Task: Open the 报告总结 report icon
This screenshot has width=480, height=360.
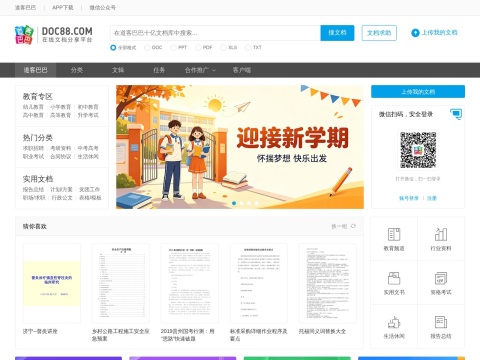Action: coord(441,322)
